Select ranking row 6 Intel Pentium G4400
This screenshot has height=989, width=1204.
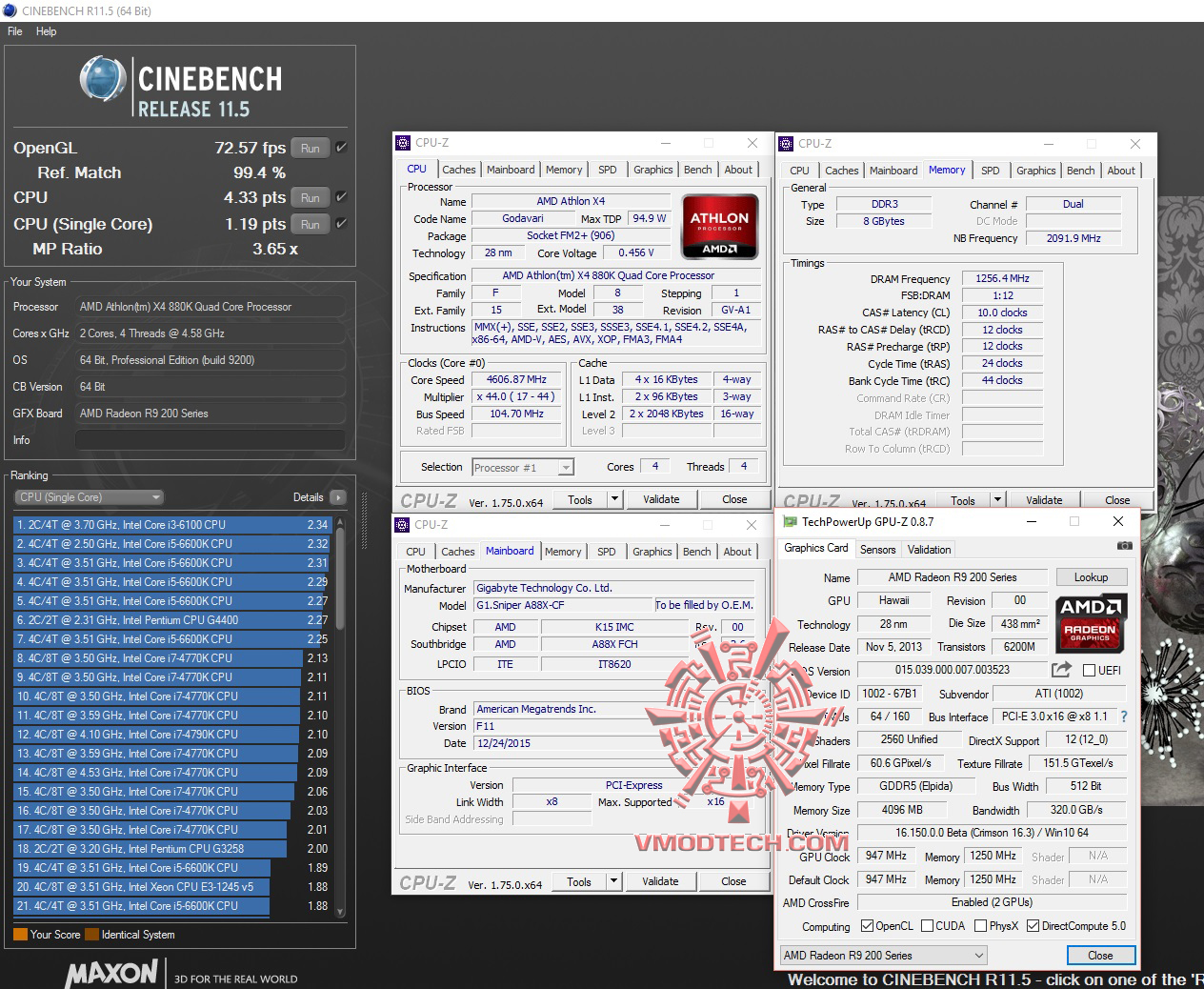[172, 620]
